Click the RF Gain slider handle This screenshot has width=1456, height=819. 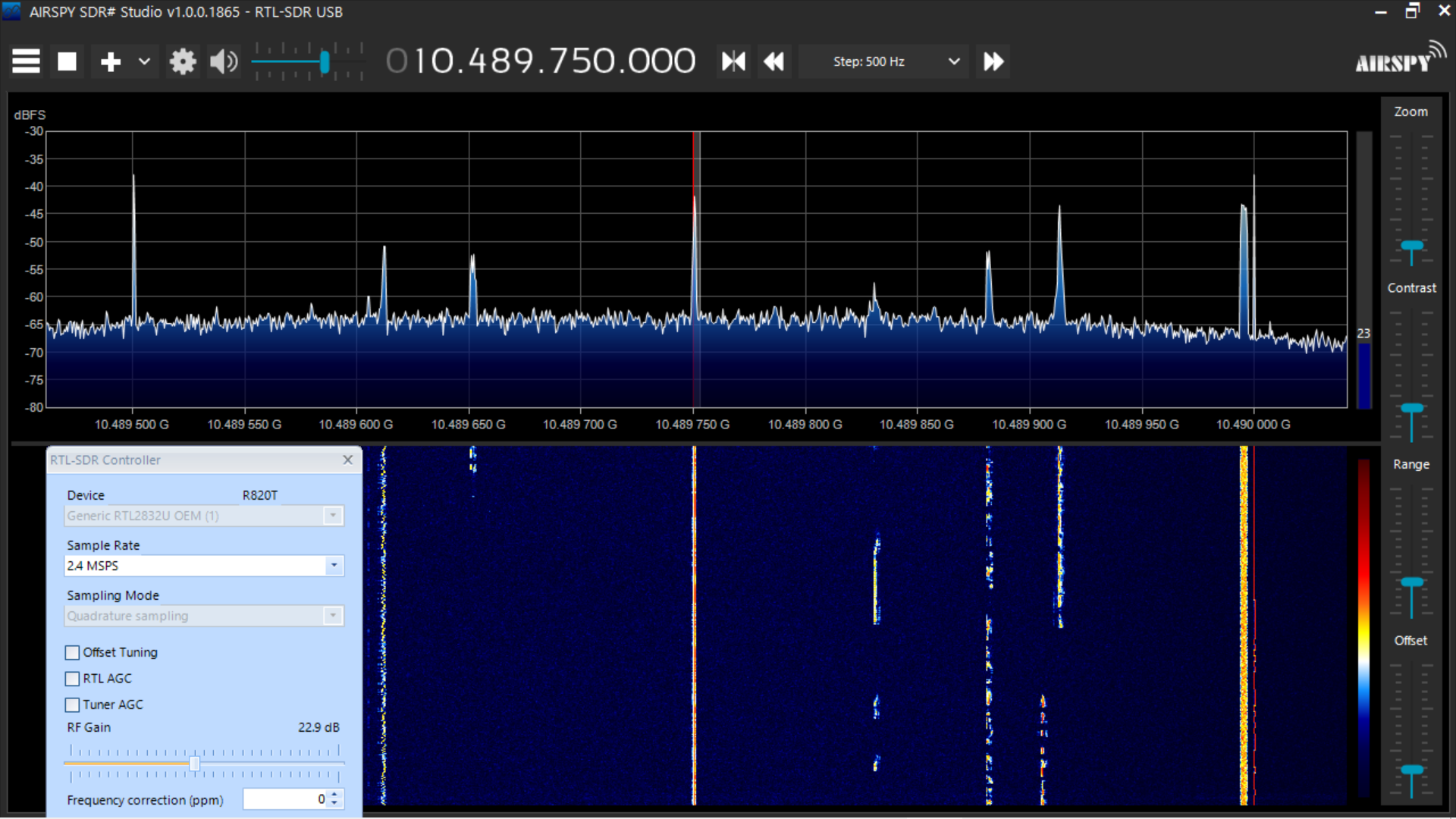(x=194, y=763)
